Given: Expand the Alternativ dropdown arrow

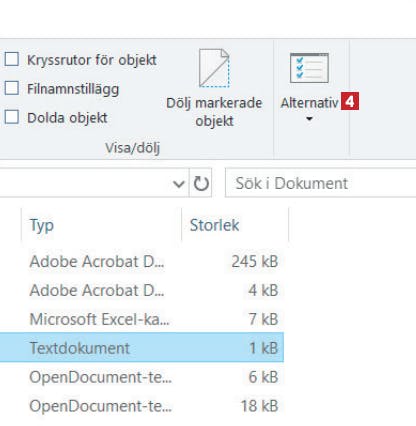Looking at the screenshot, I should click(309, 119).
